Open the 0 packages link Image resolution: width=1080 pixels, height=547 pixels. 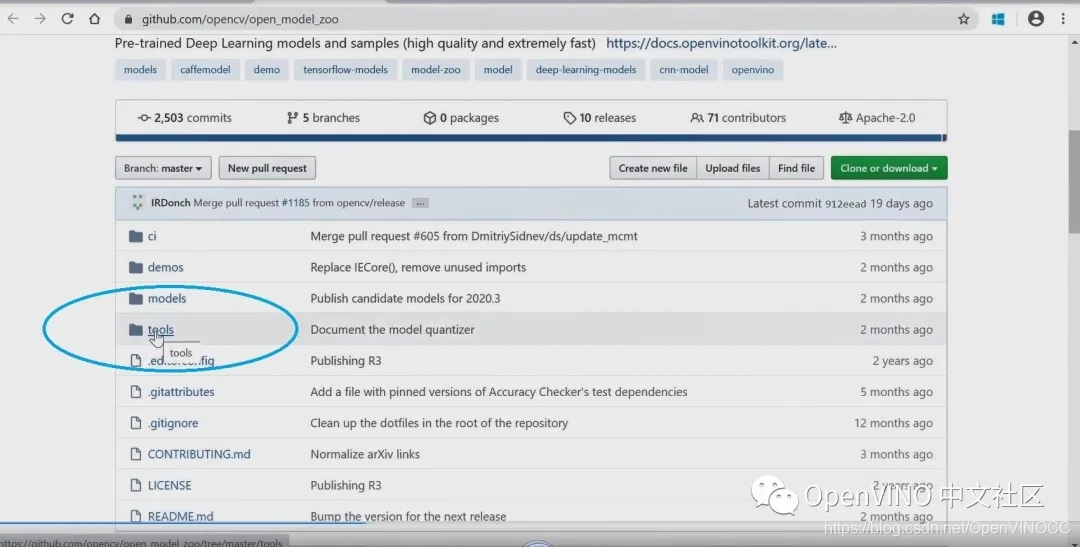tap(461, 118)
